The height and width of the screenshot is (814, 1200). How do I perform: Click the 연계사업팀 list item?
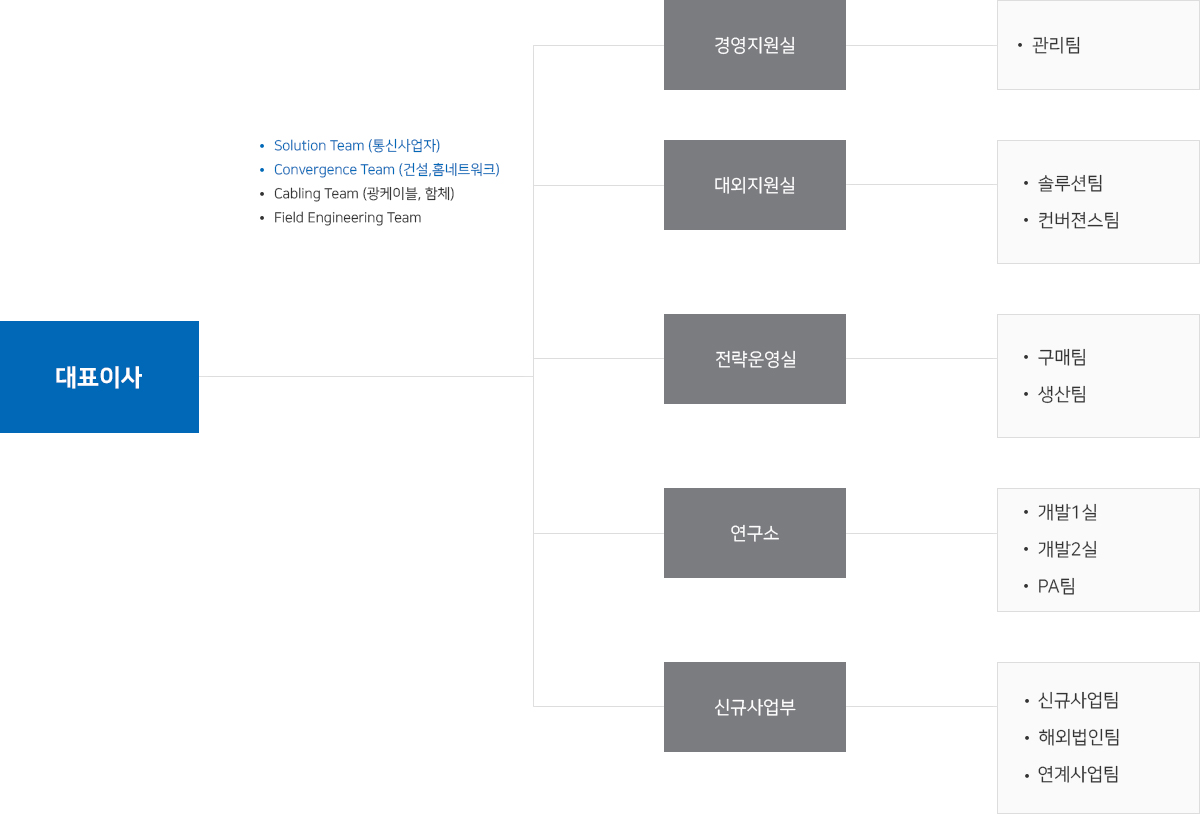(x=1078, y=774)
